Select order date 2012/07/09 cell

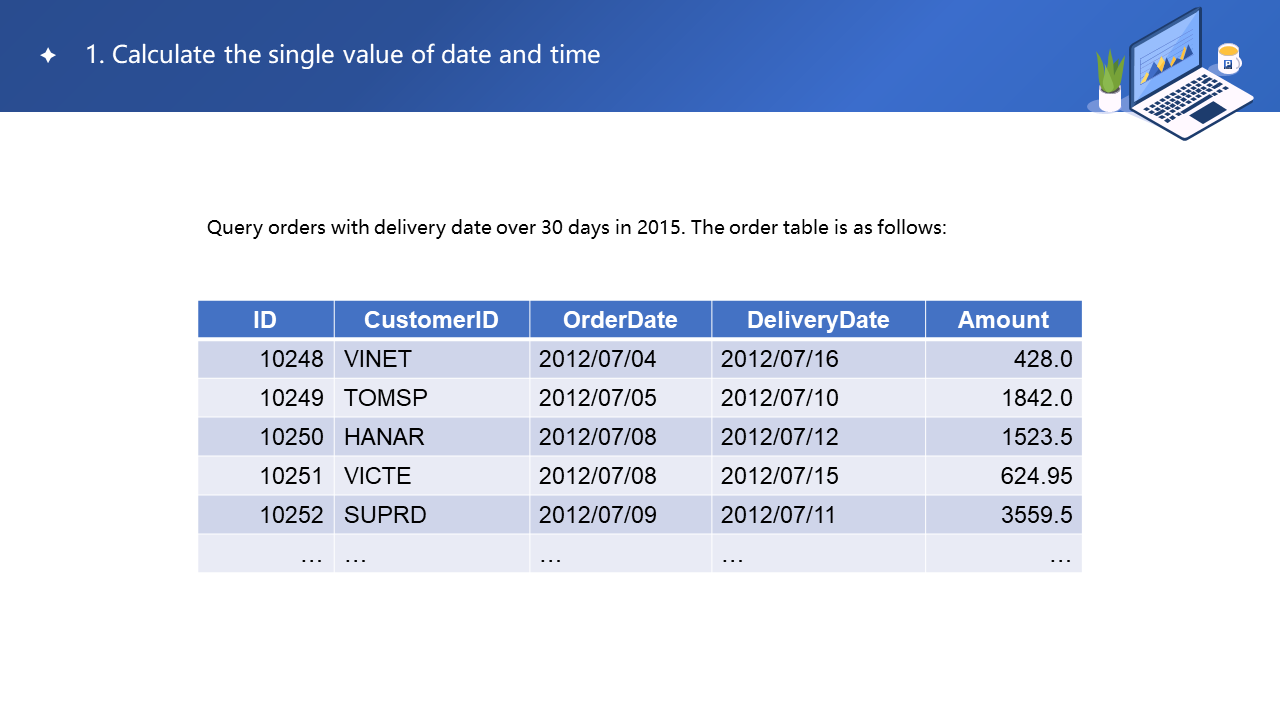coord(597,515)
